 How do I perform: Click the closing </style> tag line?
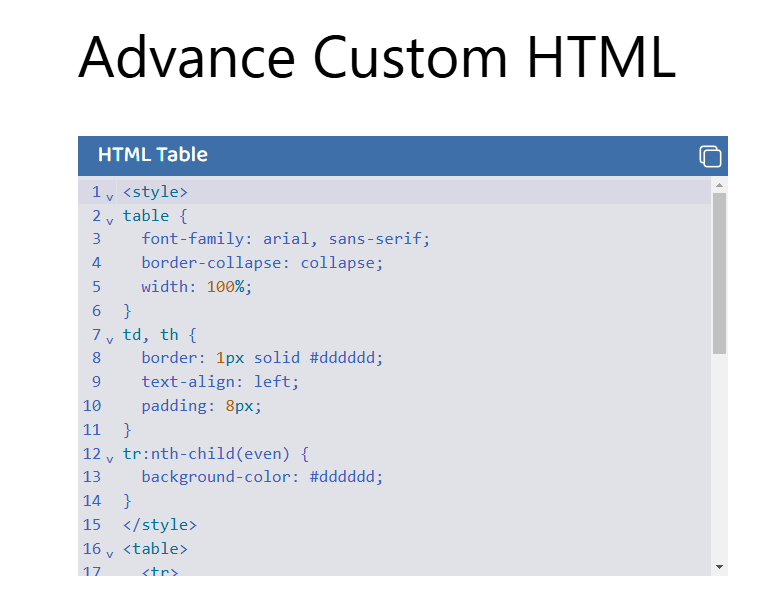click(160, 525)
